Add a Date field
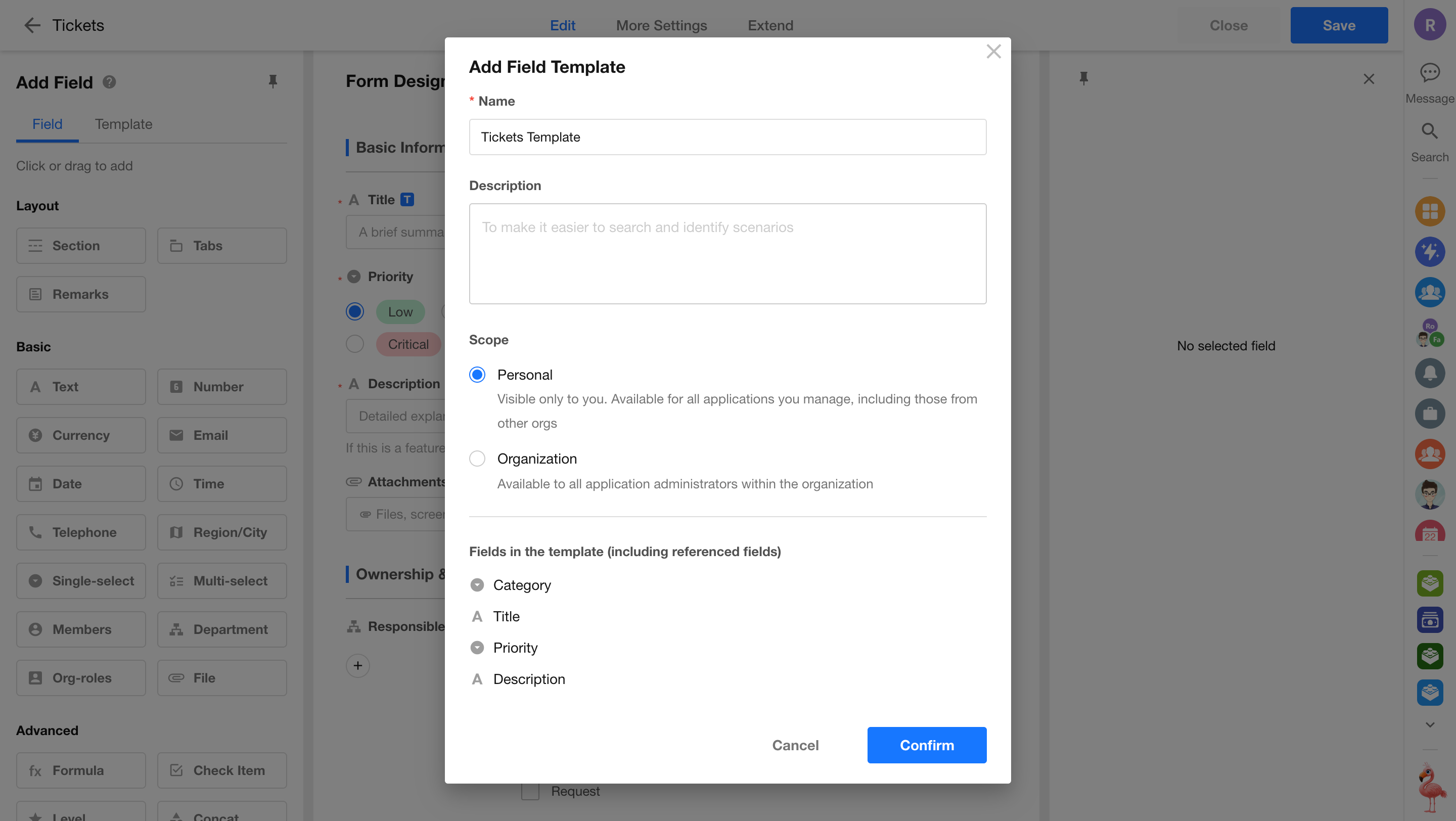This screenshot has height=821, width=1456. 81,484
